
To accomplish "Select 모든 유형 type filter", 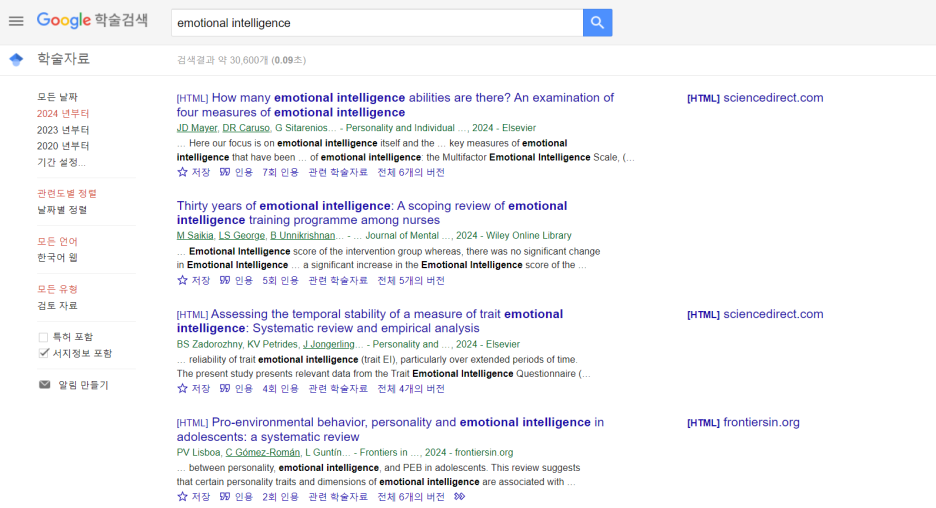I will pos(57,289).
